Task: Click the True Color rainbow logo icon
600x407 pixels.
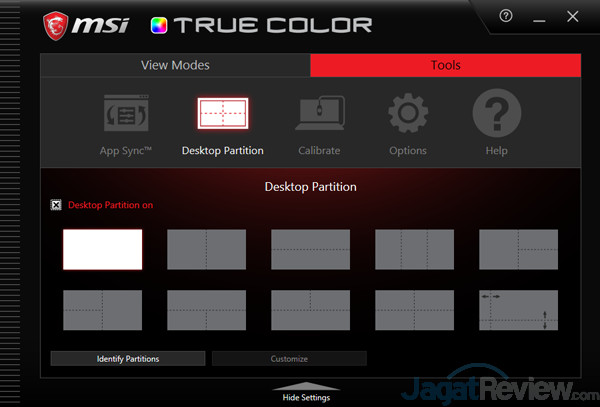Action: click(158, 24)
